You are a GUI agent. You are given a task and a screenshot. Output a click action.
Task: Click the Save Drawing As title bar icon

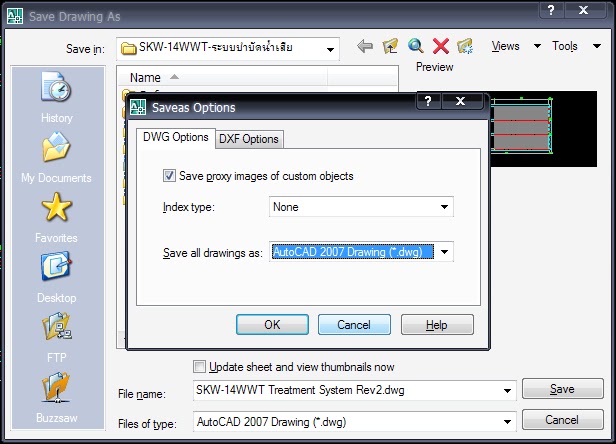pos(15,16)
